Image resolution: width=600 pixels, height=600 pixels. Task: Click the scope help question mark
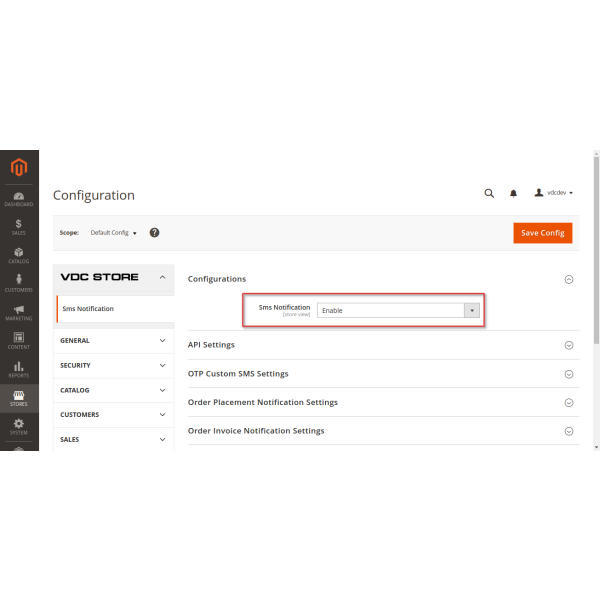pyautogui.click(x=155, y=232)
